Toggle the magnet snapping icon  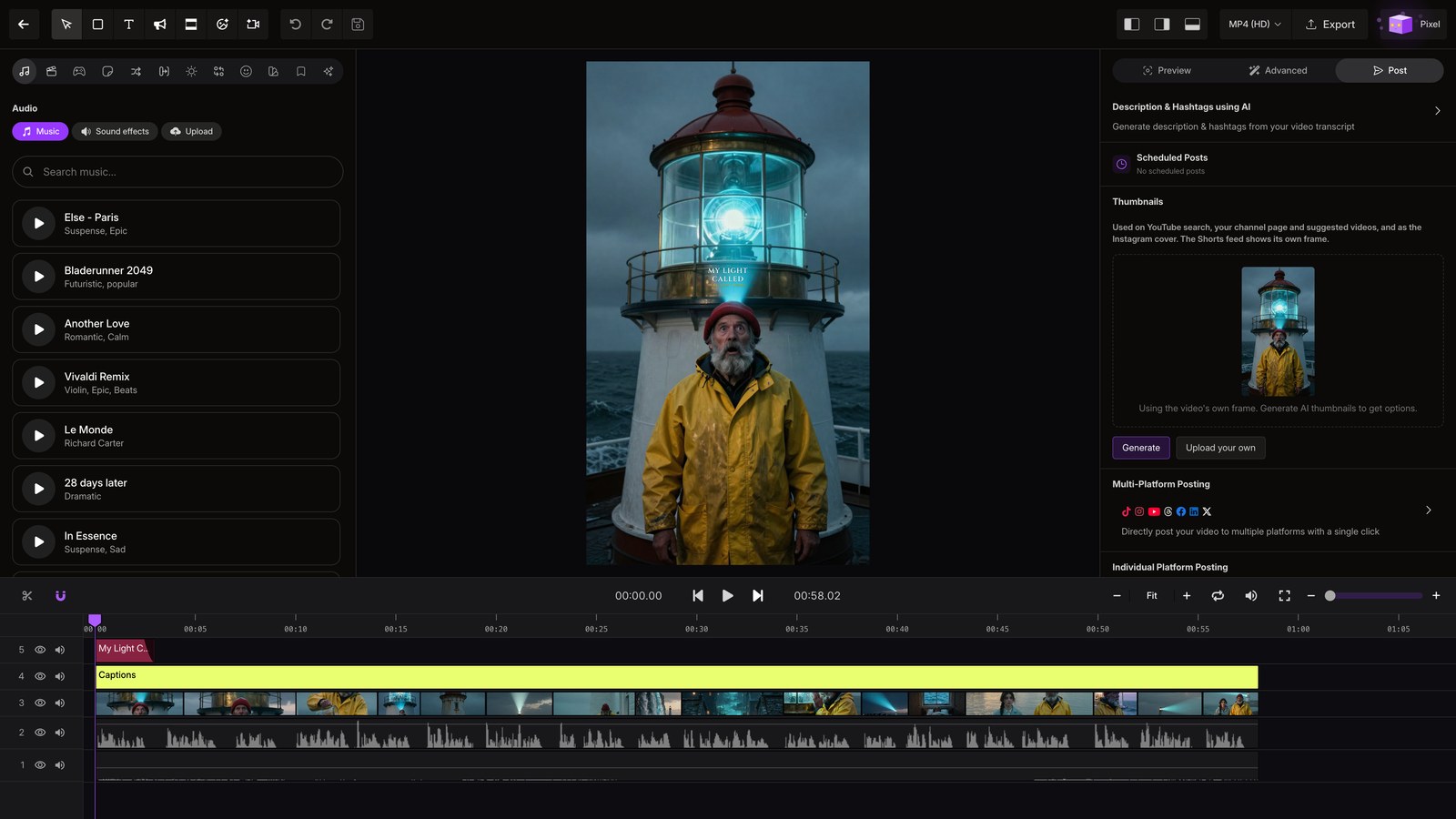(61, 596)
